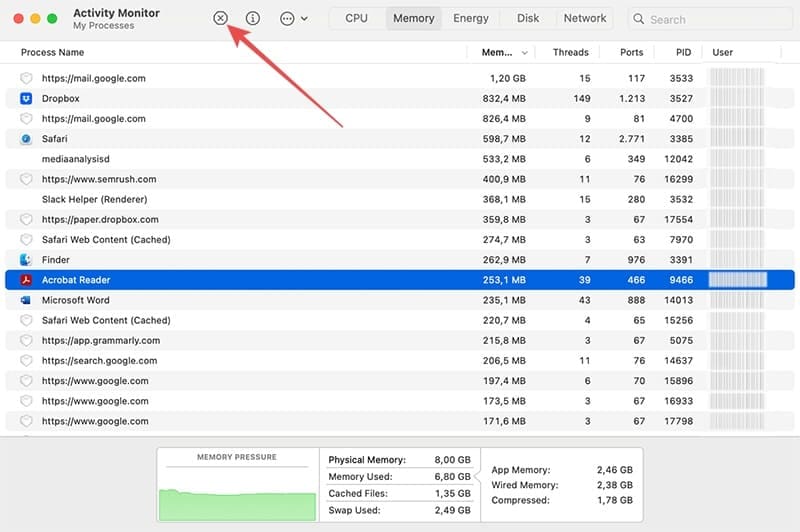Click PID 12042 cell
Image resolution: width=800 pixels, height=532 pixels.
678,159
